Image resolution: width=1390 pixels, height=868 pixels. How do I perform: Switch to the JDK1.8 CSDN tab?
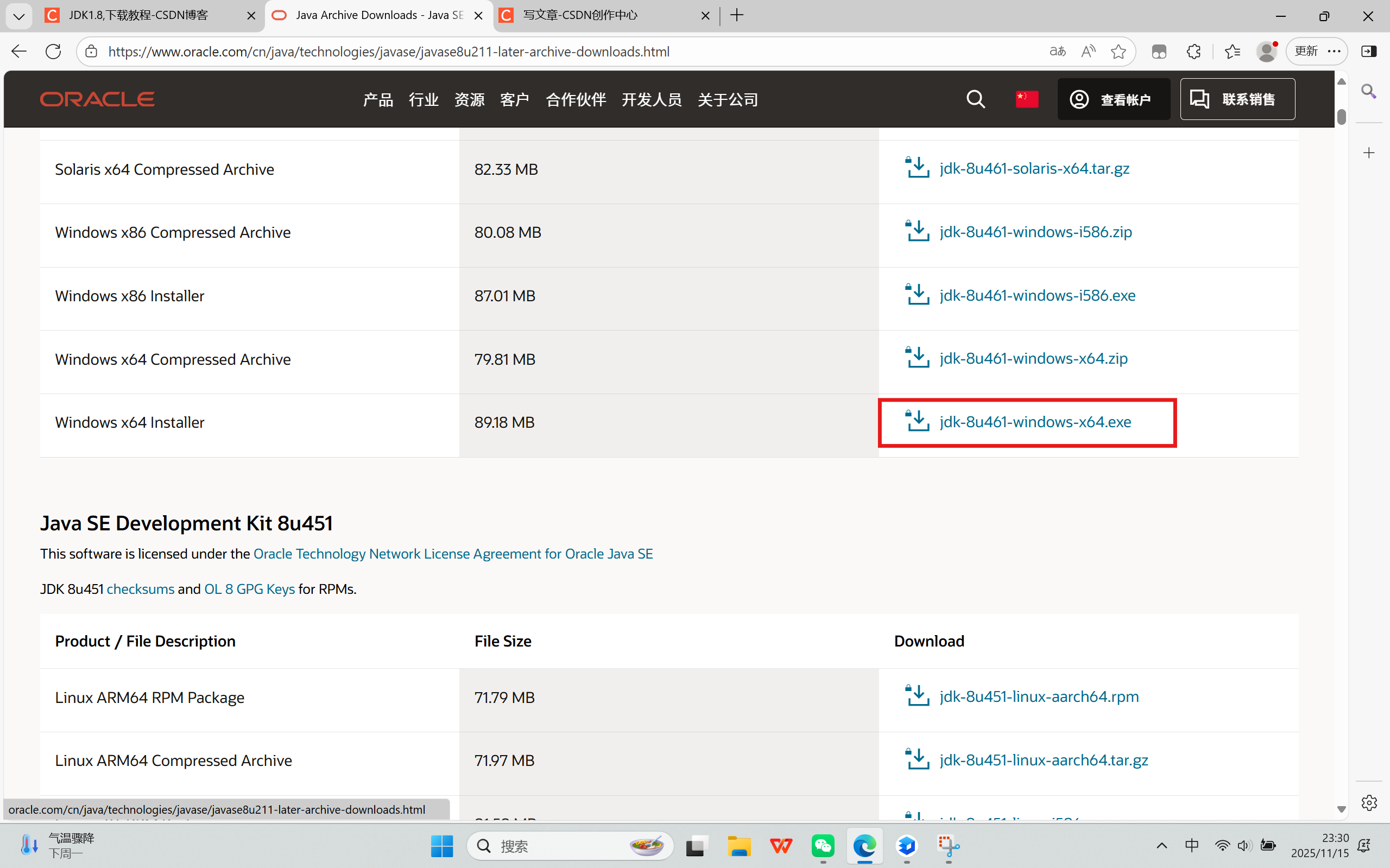(138, 16)
